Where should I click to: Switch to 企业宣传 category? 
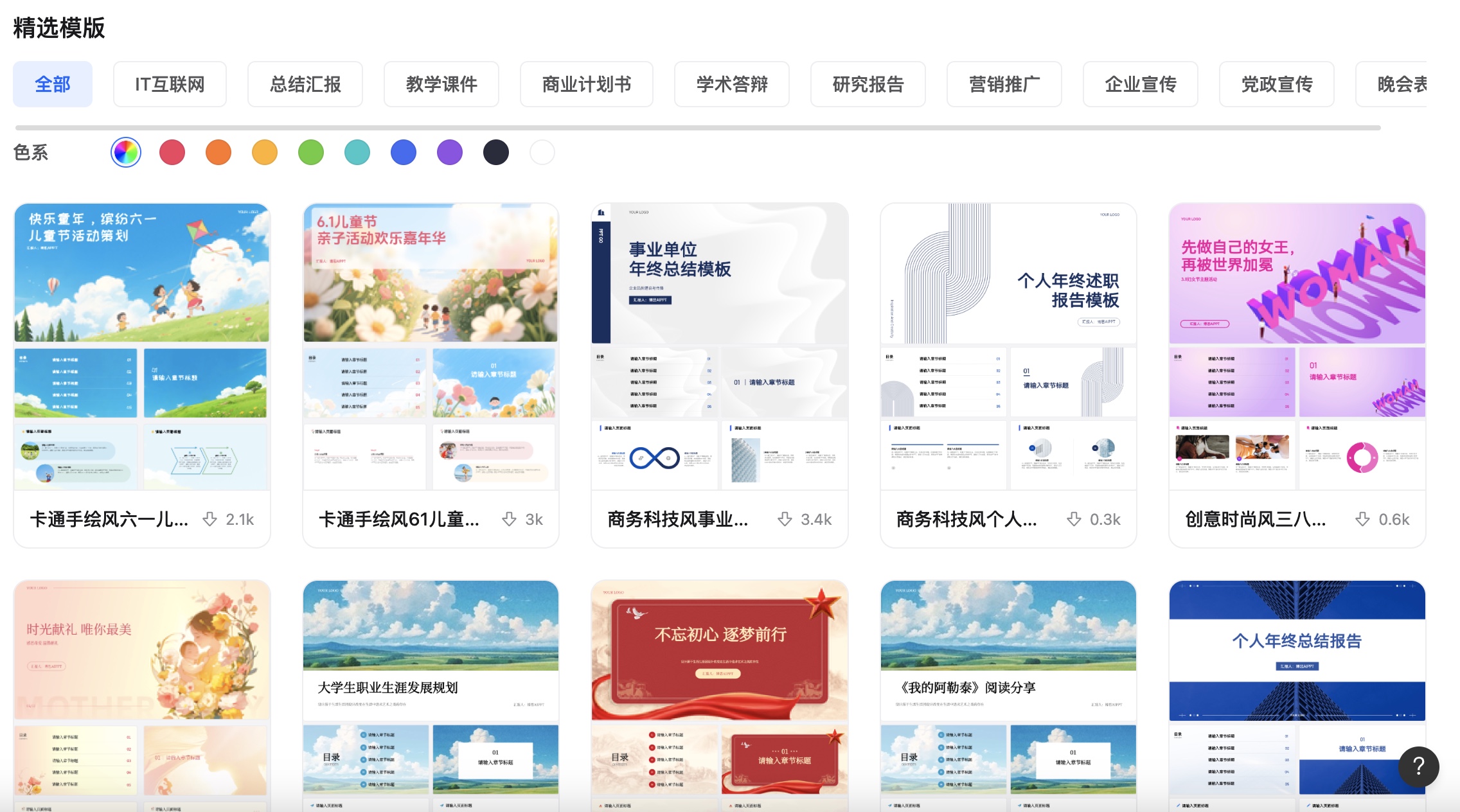tap(1141, 84)
